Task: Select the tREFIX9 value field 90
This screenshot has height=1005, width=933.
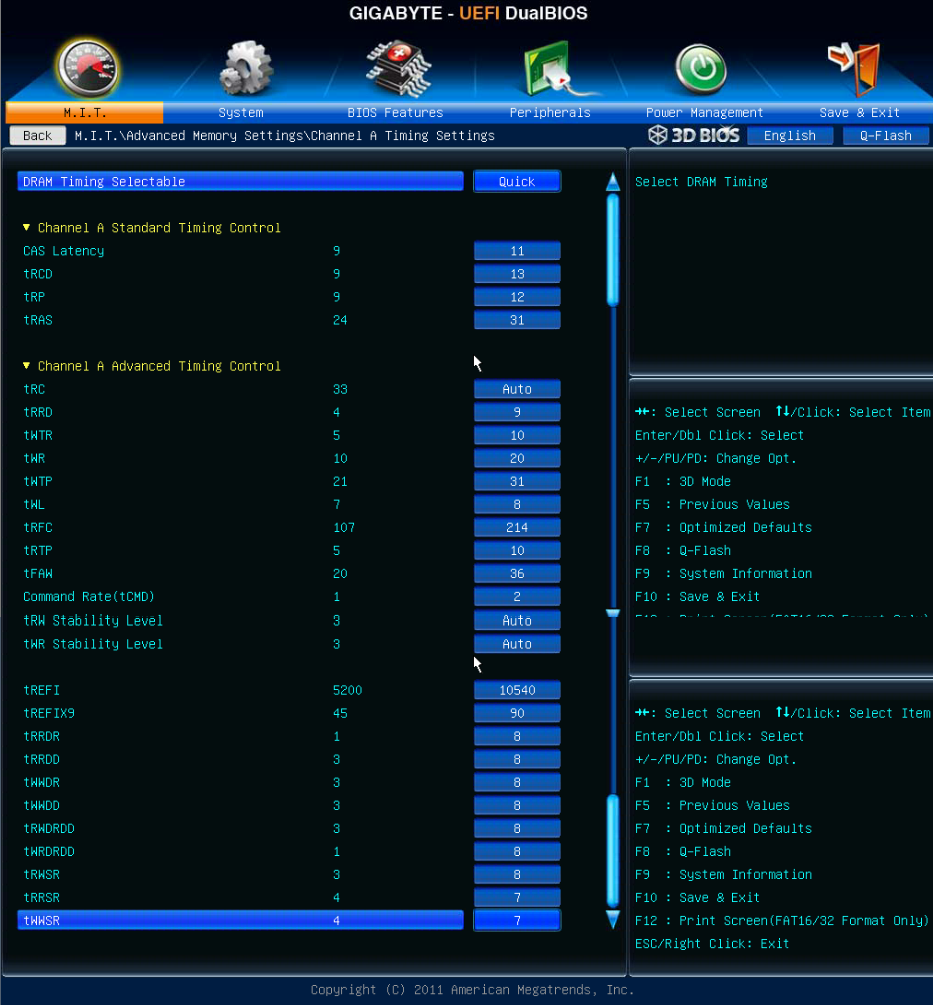Action: [x=517, y=713]
